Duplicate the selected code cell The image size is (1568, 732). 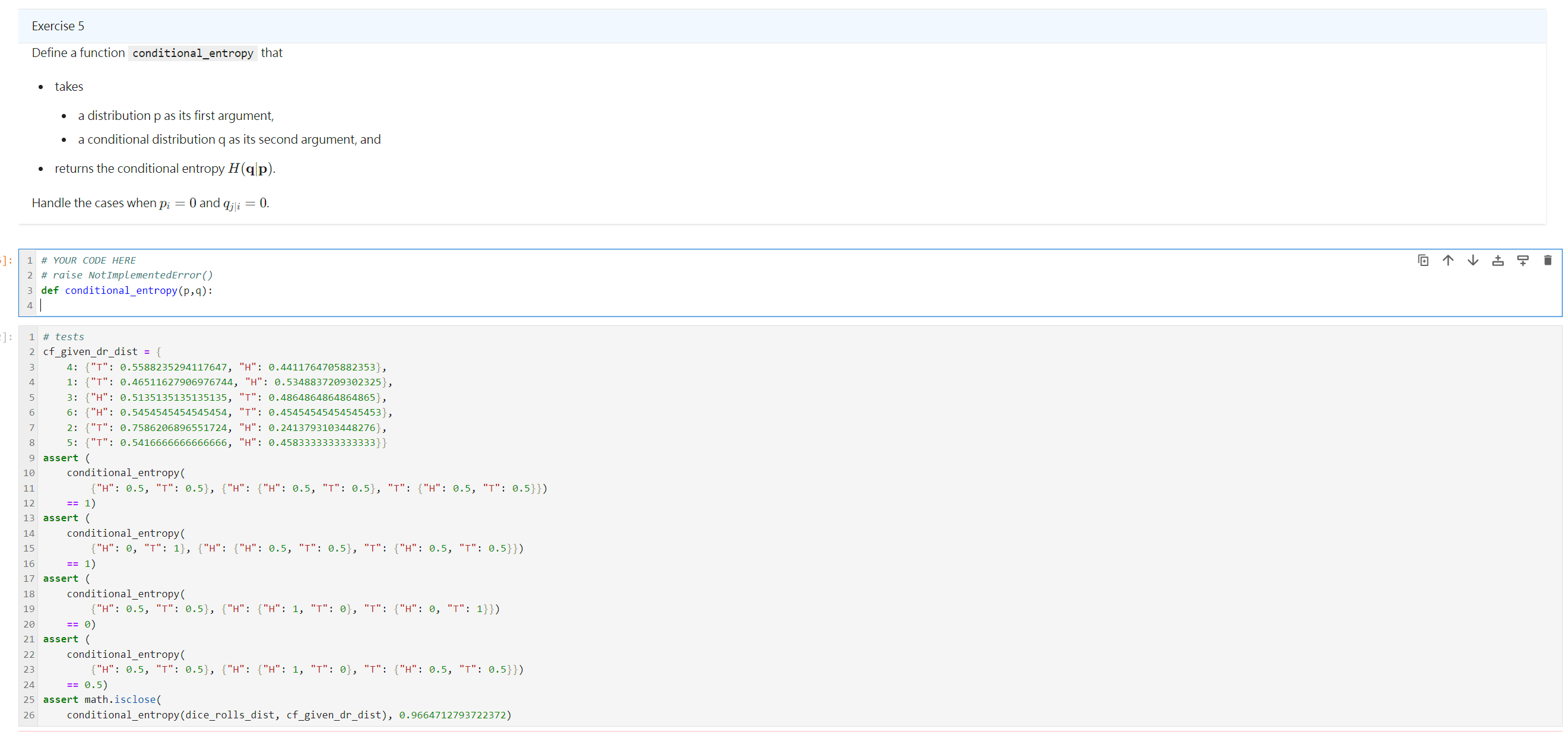[1423, 260]
